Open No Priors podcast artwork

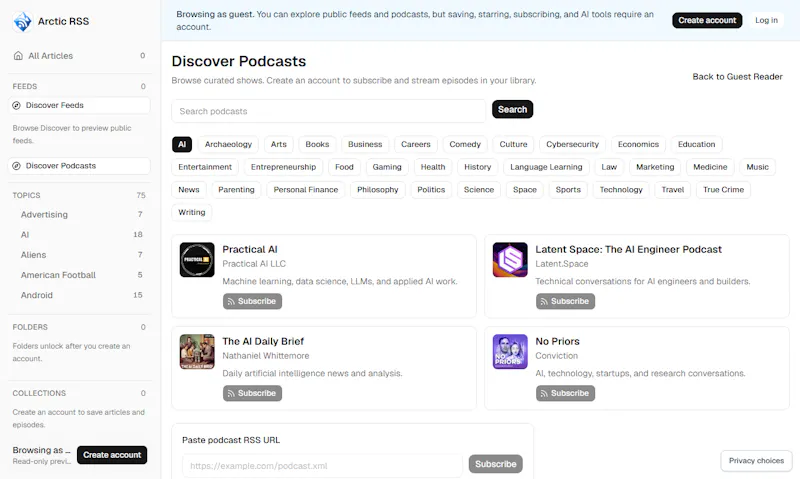[510, 351]
